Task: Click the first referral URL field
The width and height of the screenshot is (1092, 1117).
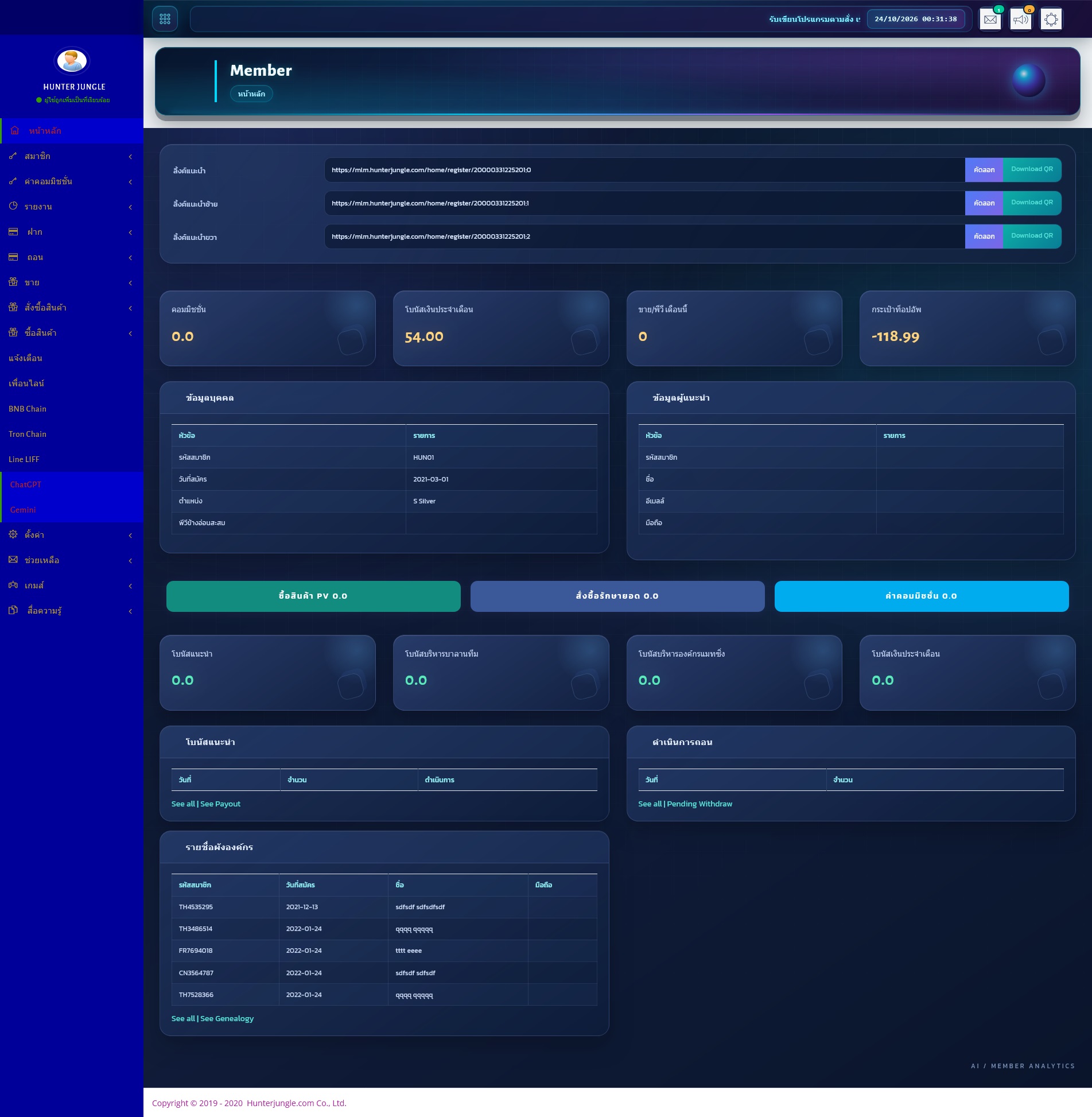Action: point(644,170)
